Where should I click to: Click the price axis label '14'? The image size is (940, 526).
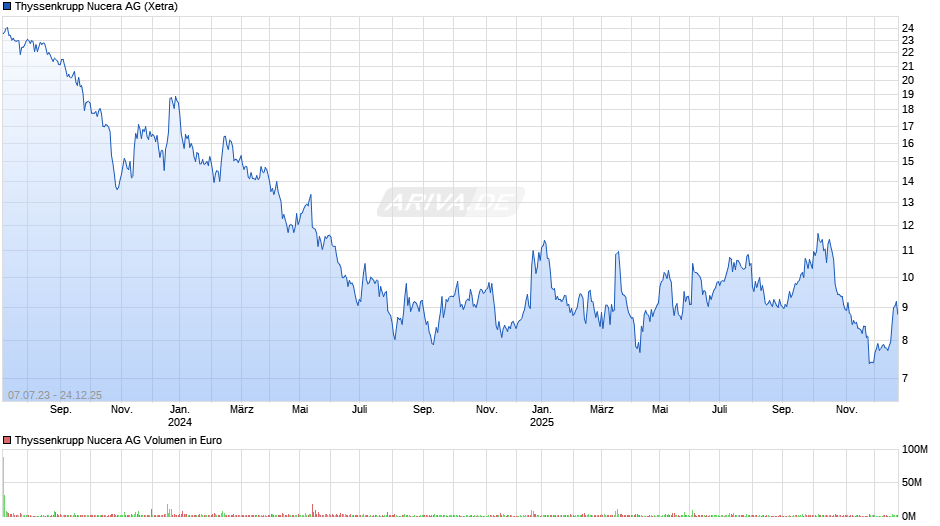(x=908, y=181)
